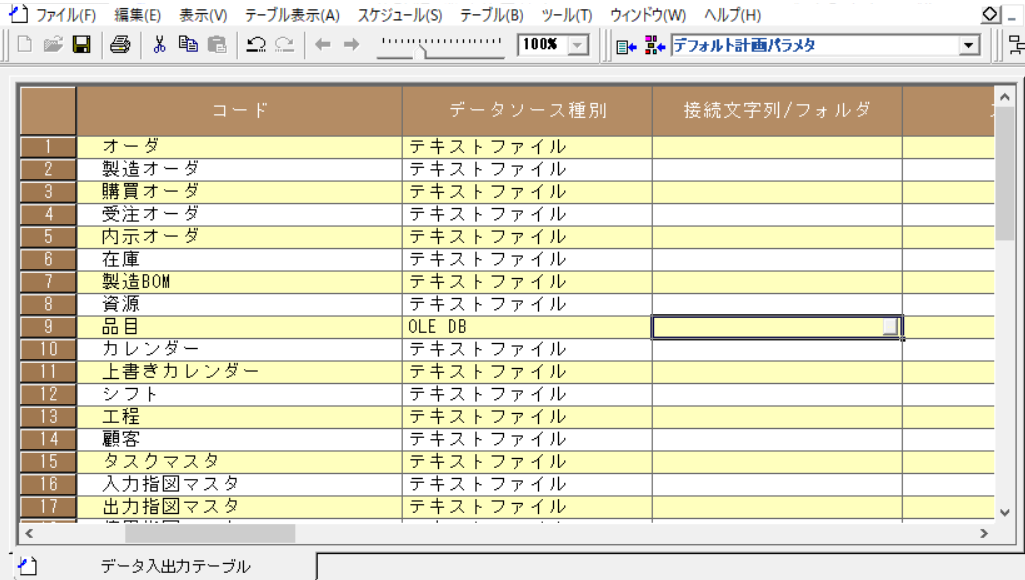Click the 顧客 code cell

click(x=239, y=439)
